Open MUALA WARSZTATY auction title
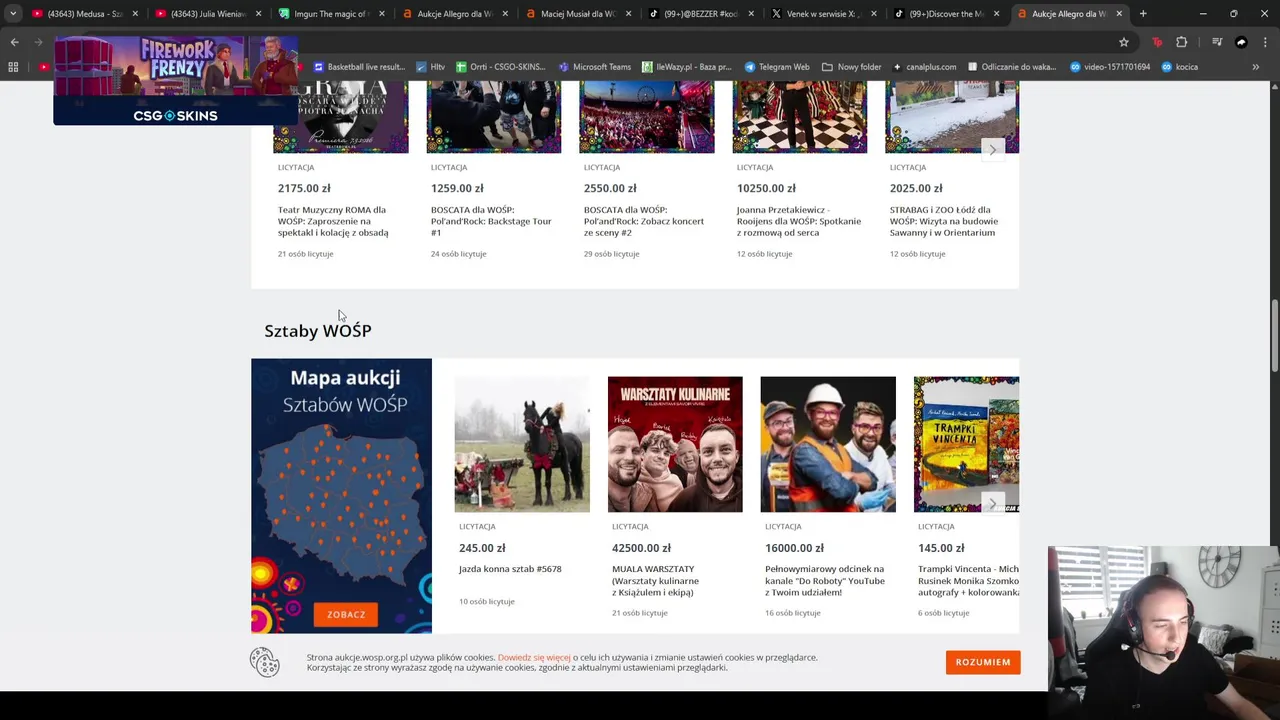This screenshot has width=1280, height=720. 656,581
